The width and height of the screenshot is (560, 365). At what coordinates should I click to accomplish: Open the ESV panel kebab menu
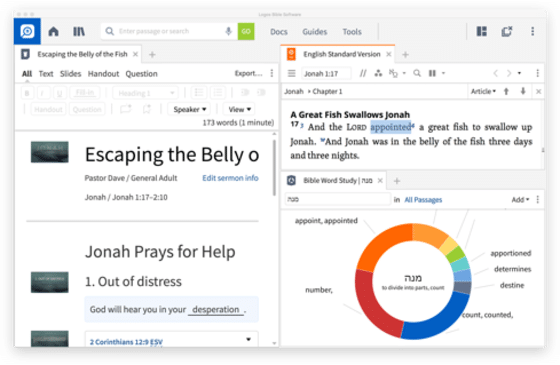click(x=538, y=73)
